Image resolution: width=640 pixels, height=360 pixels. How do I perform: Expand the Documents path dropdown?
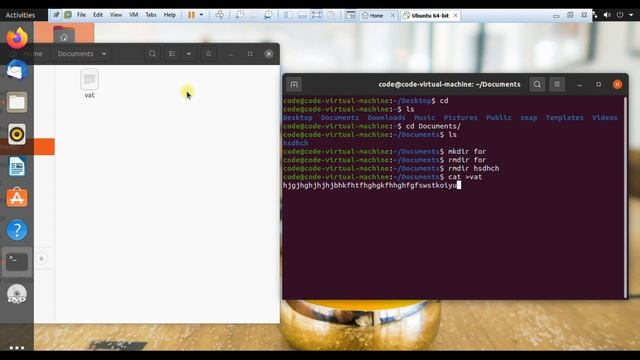point(104,54)
